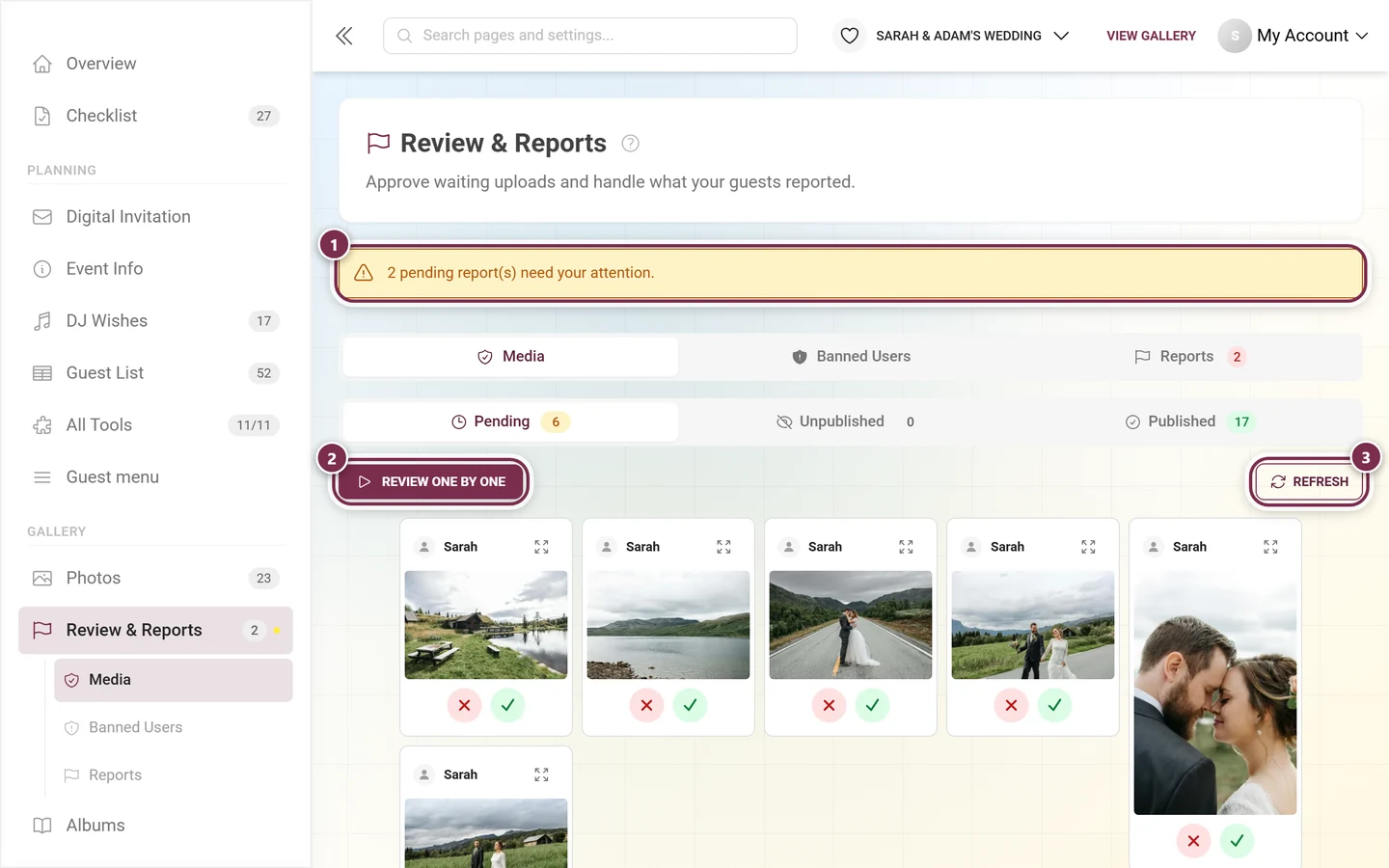Go to Overview in sidebar
1389x868 pixels.
point(154,64)
